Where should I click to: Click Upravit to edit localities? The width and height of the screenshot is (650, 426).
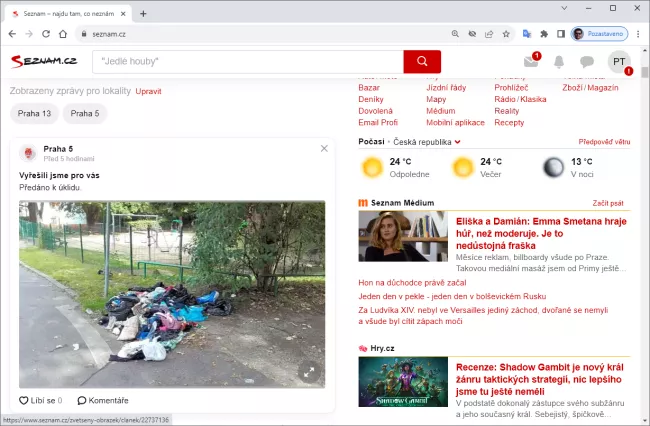148,92
